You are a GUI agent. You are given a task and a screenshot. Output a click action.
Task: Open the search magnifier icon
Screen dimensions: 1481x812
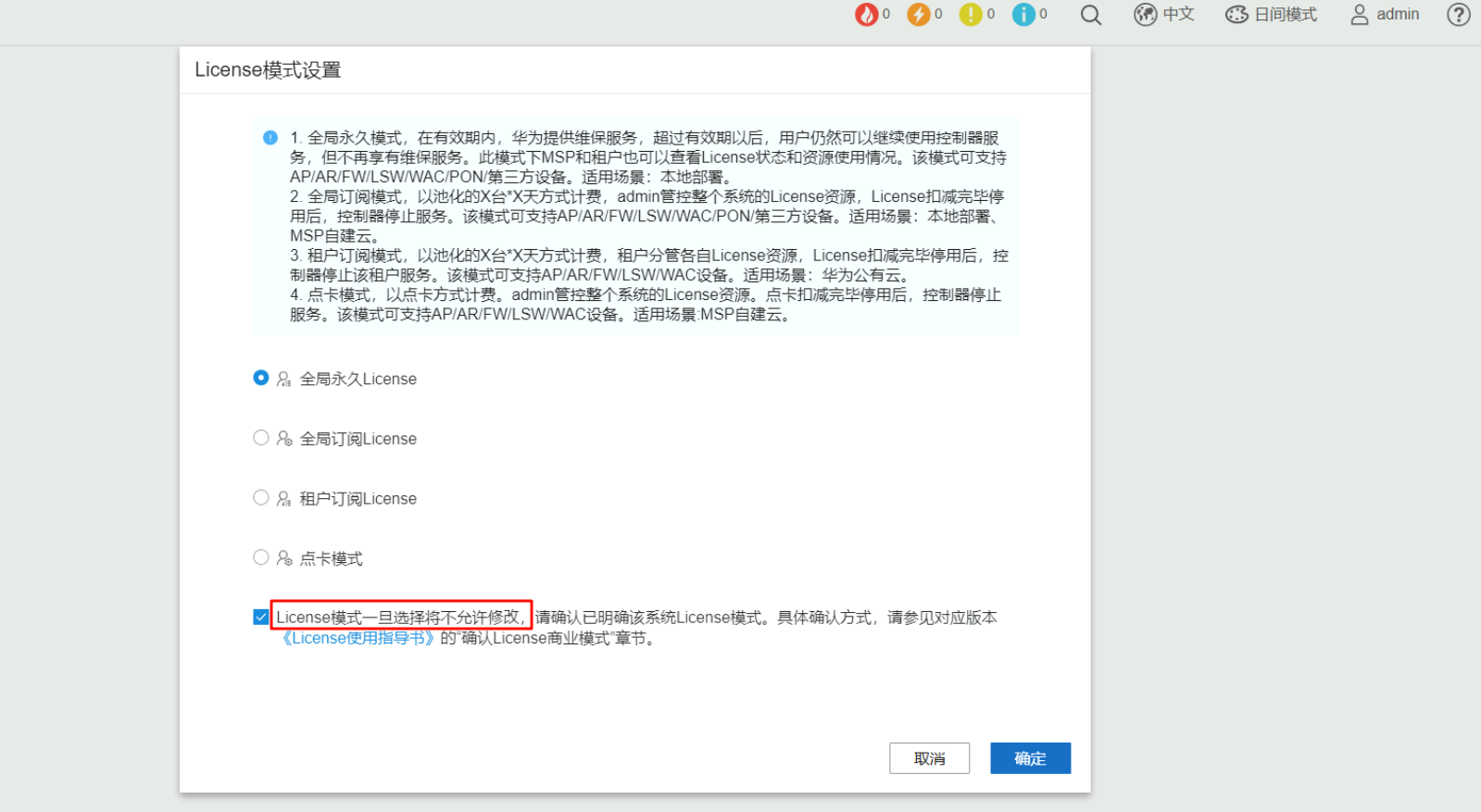point(1090,15)
